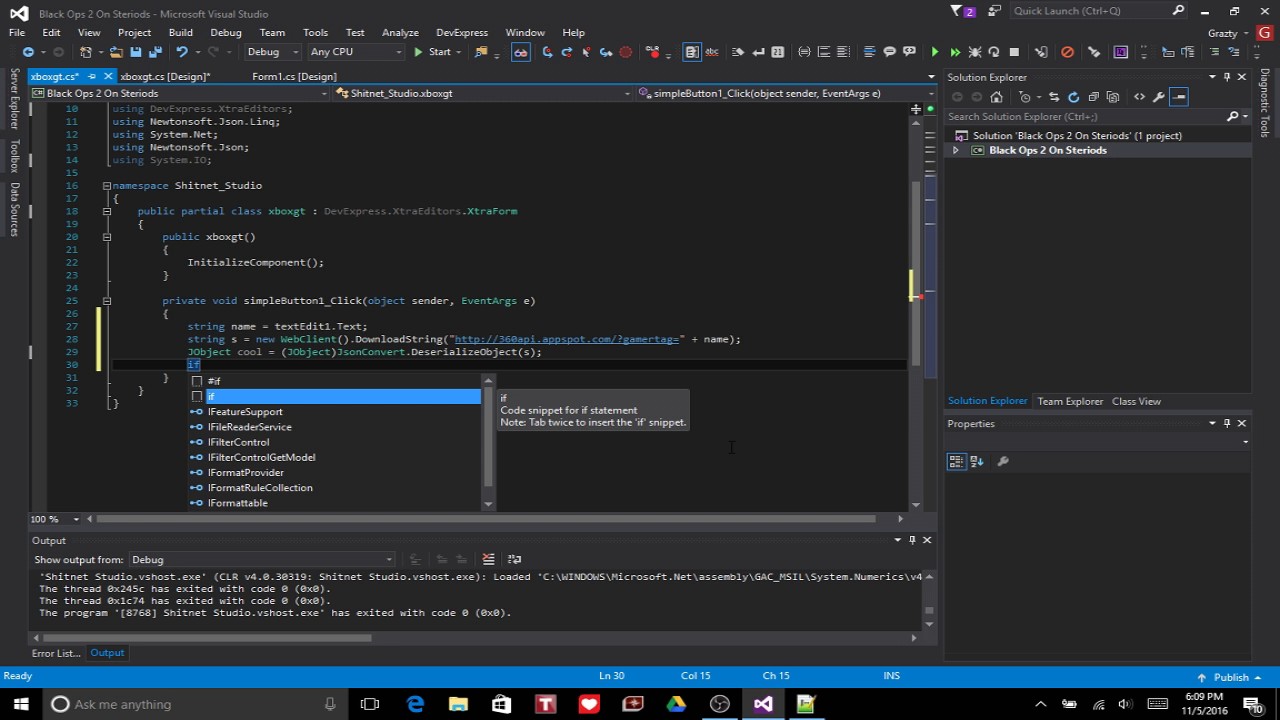Switch to the xboxgt.cs [Design]* tab
1280x720 pixels.
(165, 76)
